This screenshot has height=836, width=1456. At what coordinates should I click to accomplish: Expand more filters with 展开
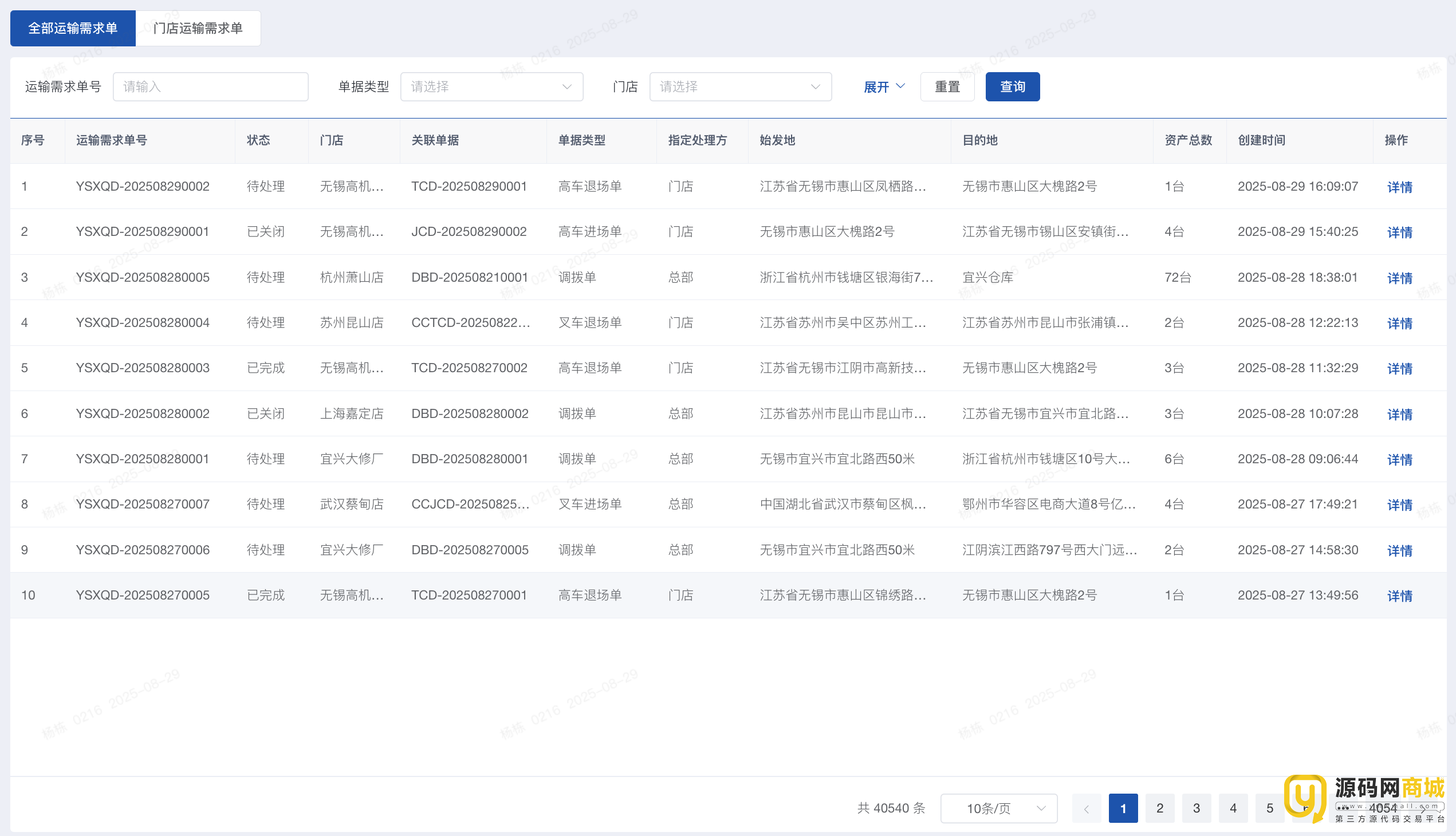(x=883, y=86)
